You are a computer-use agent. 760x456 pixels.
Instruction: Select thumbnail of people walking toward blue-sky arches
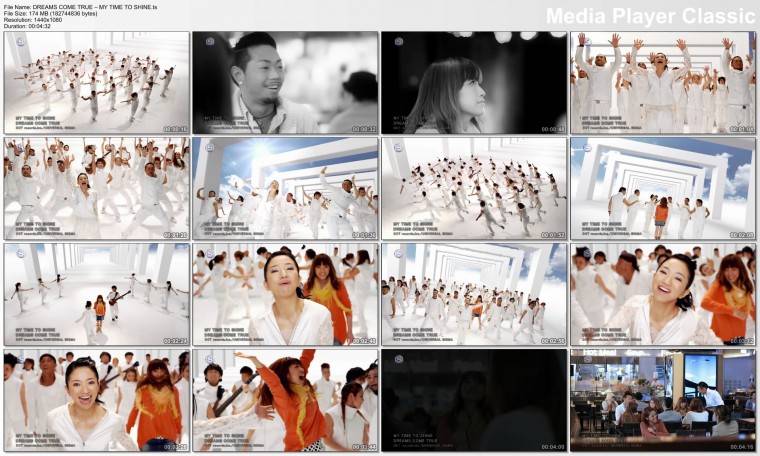(x=663, y=188)
